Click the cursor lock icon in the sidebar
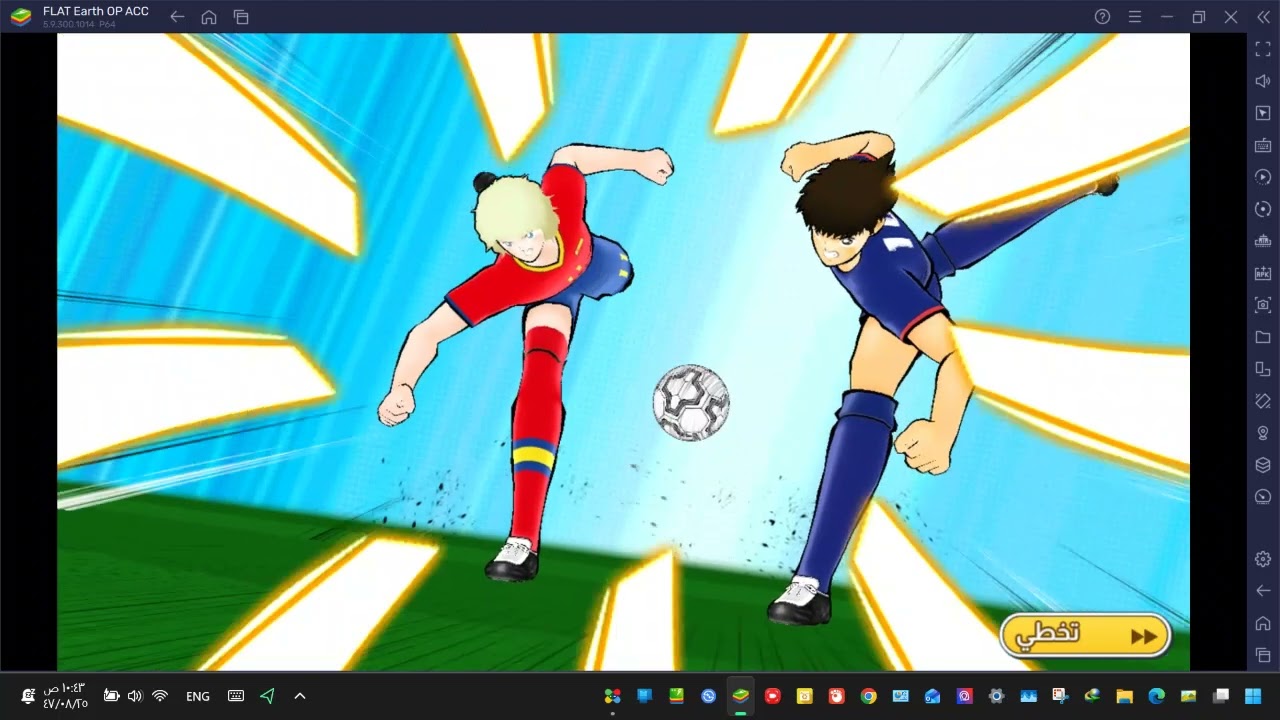Viewport: 1280px width, 720px height. [1263, 112]
